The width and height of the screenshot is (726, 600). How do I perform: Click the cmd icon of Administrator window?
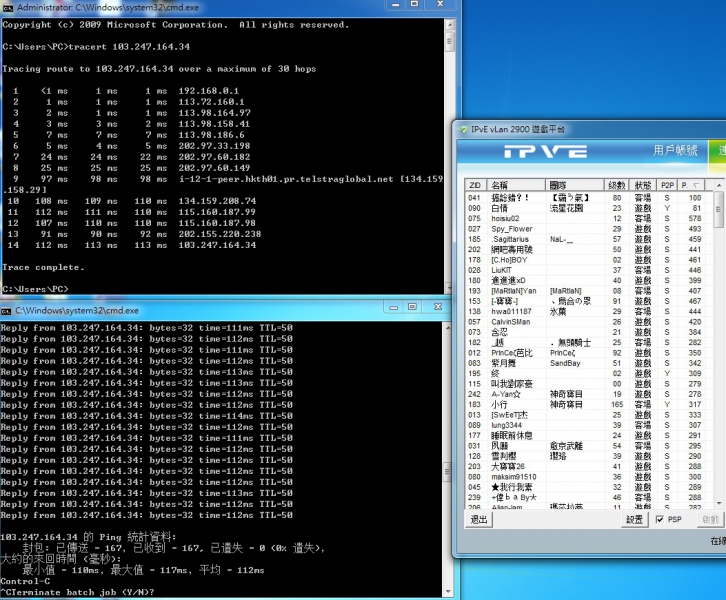[9, 8]
